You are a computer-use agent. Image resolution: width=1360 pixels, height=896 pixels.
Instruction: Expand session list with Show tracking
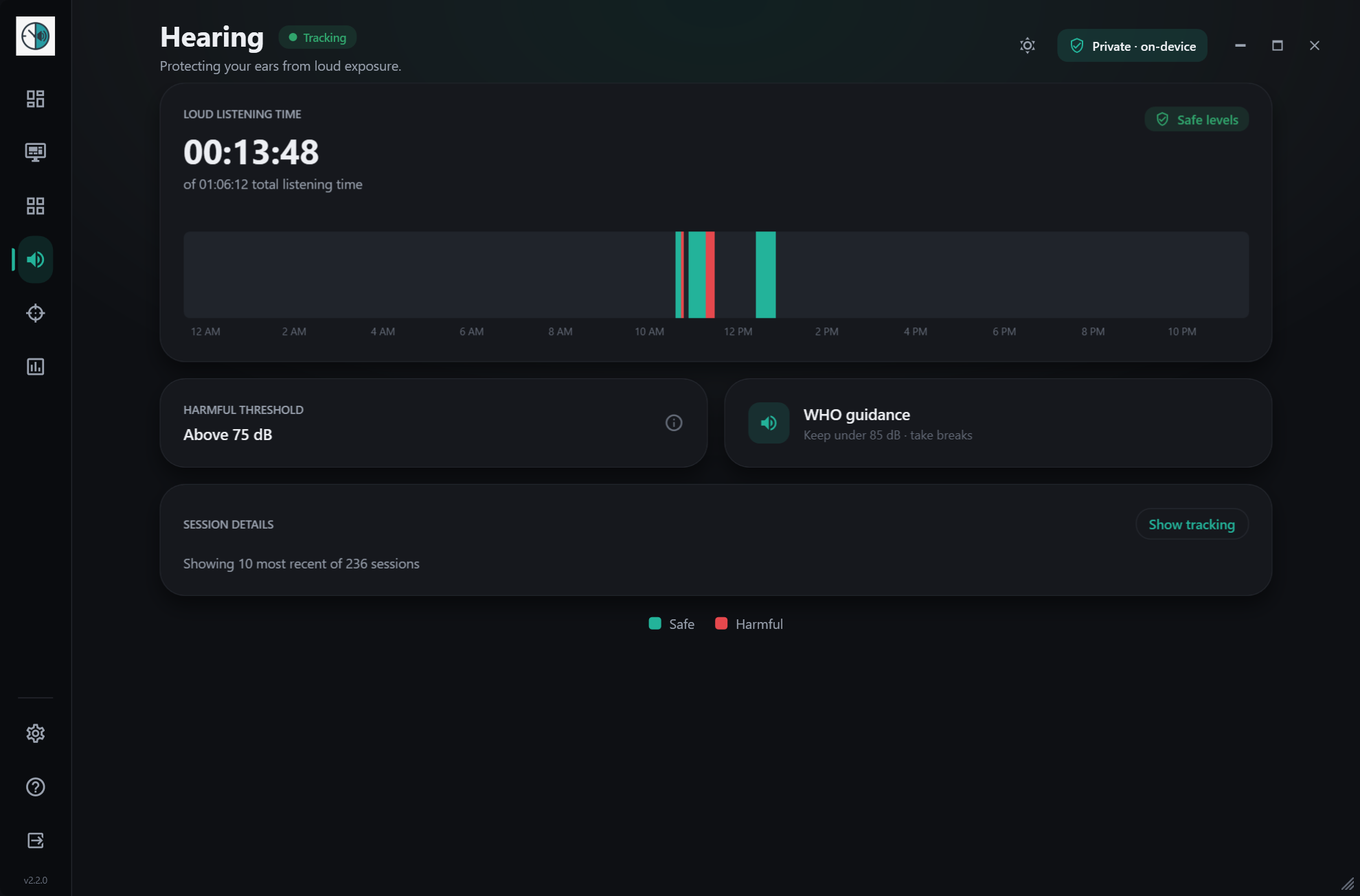coord(1192,525)
